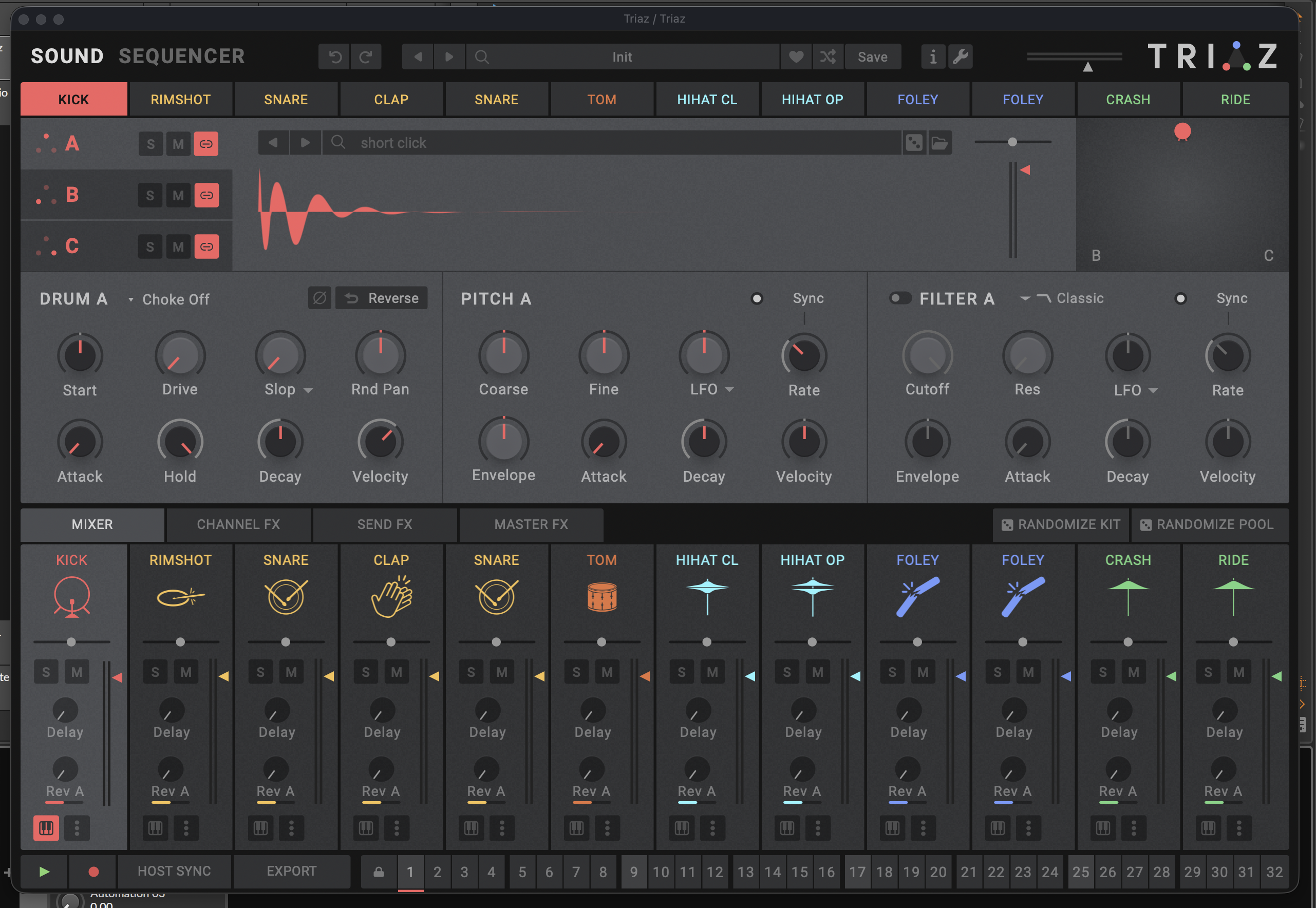Click the piano keys icon on Tom channel

pos(576,828)
